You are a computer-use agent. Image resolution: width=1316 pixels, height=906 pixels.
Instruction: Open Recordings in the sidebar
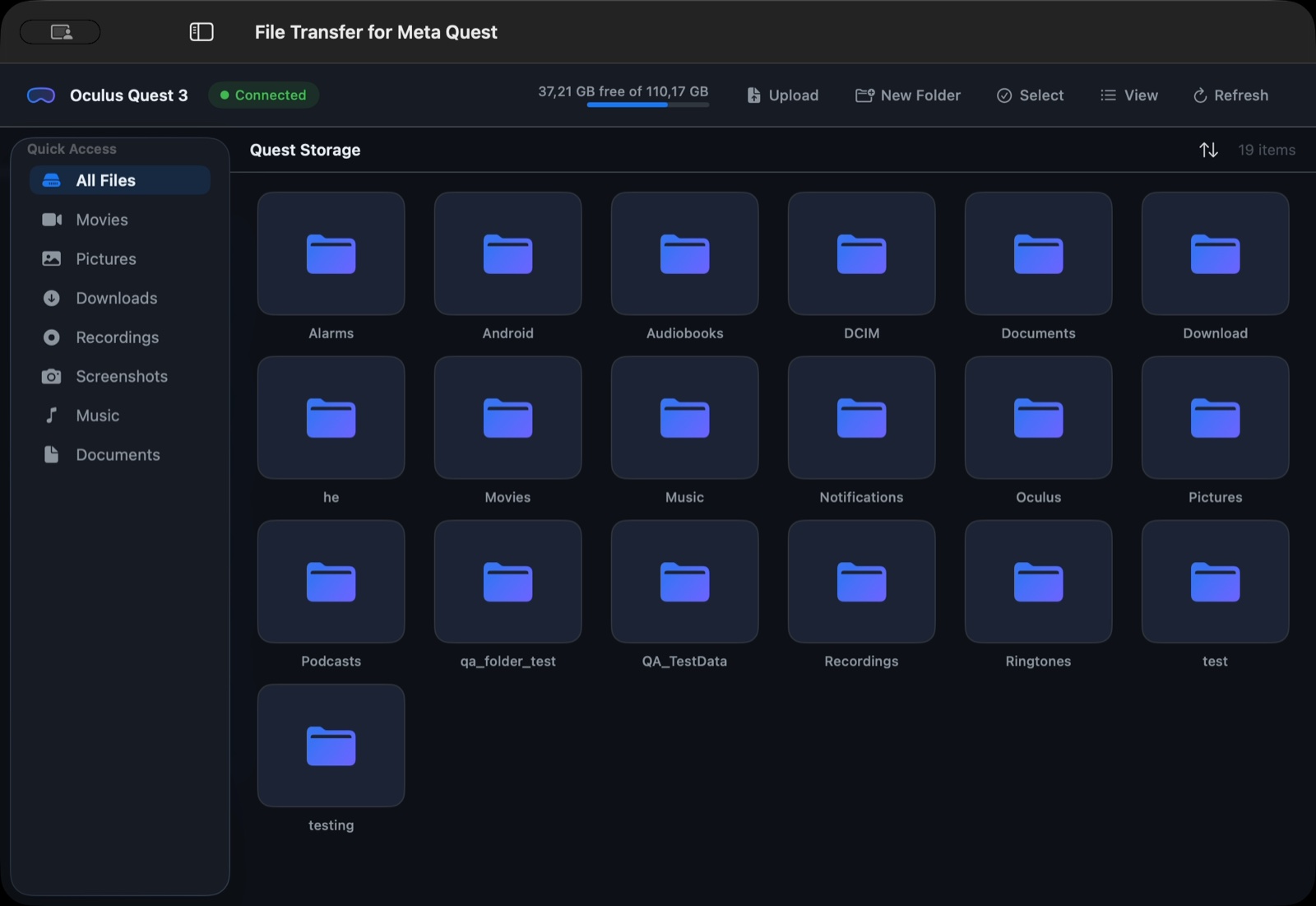(120, 337)
